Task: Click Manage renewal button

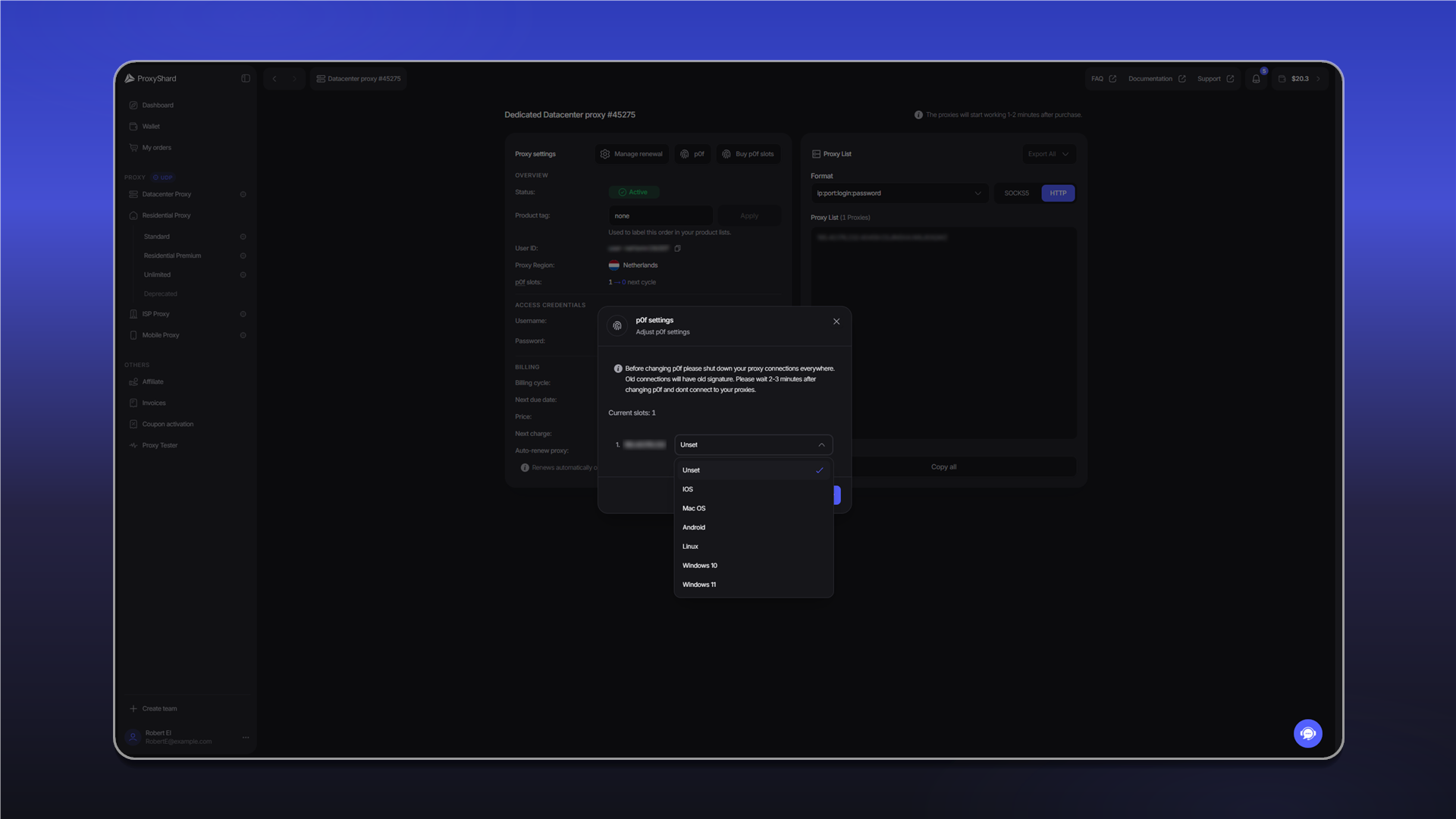Action: 632,154
